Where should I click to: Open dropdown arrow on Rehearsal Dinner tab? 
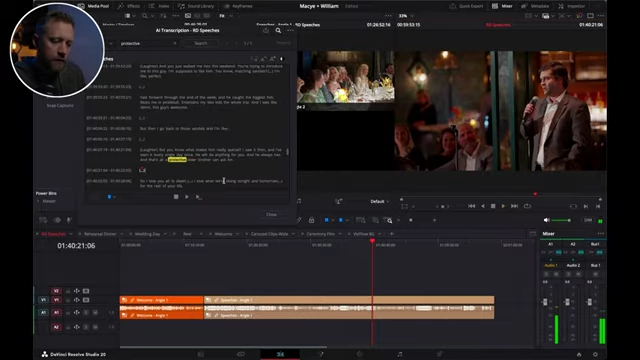pos(121,234)
